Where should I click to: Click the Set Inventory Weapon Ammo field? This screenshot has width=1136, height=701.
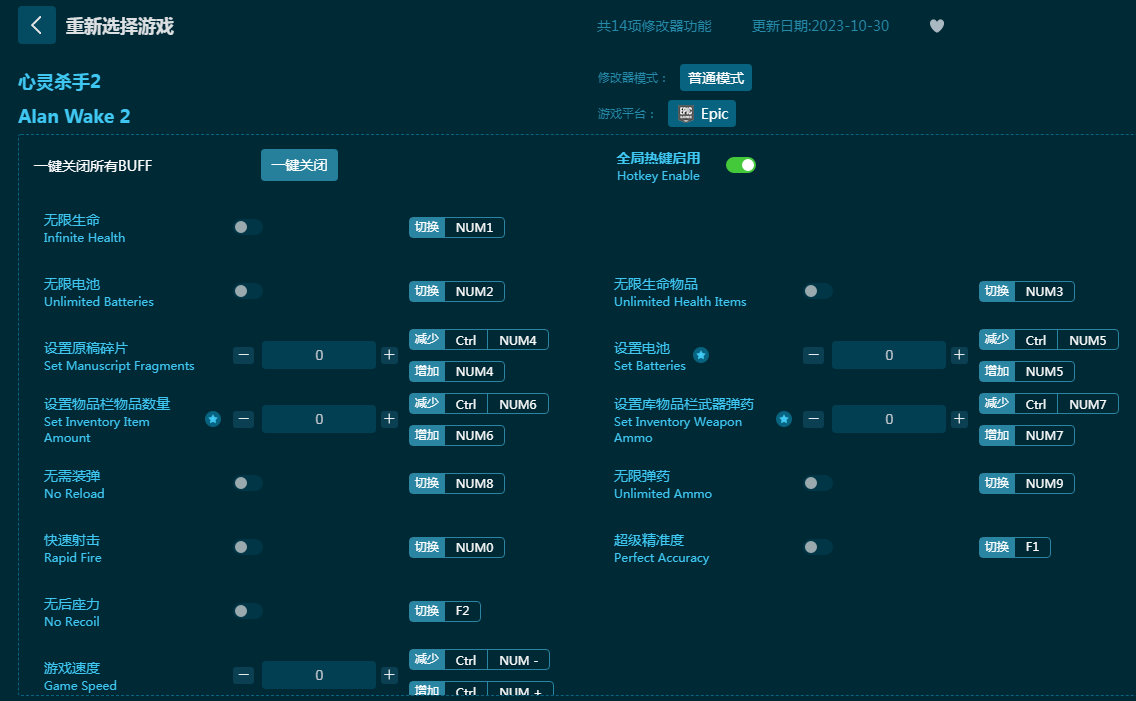coord(889,419)
